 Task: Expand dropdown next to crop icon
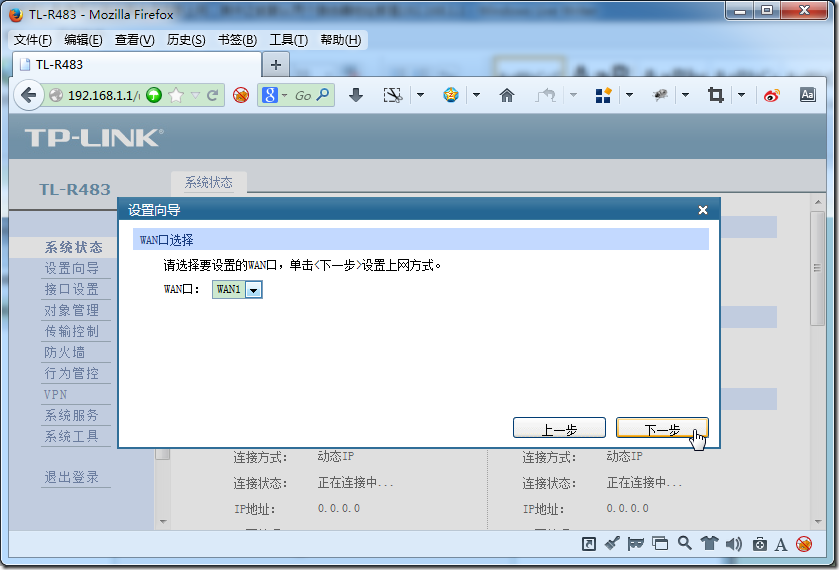pyautogui.click(x=741, y=95)
